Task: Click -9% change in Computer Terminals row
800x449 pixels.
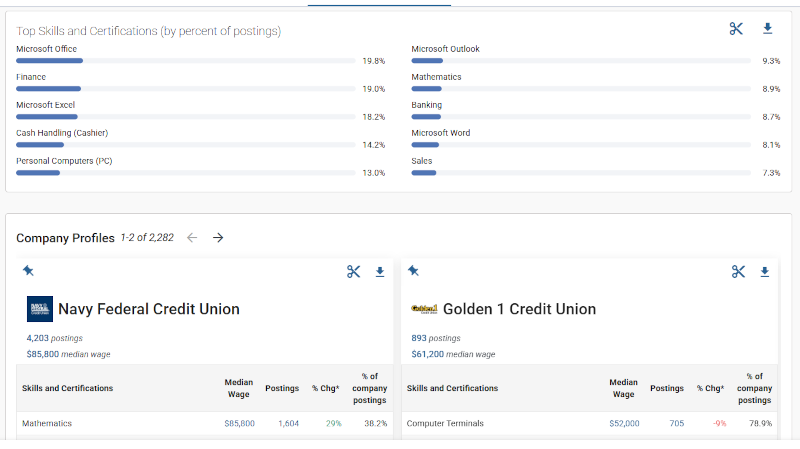Action: (x=719, y=423)
